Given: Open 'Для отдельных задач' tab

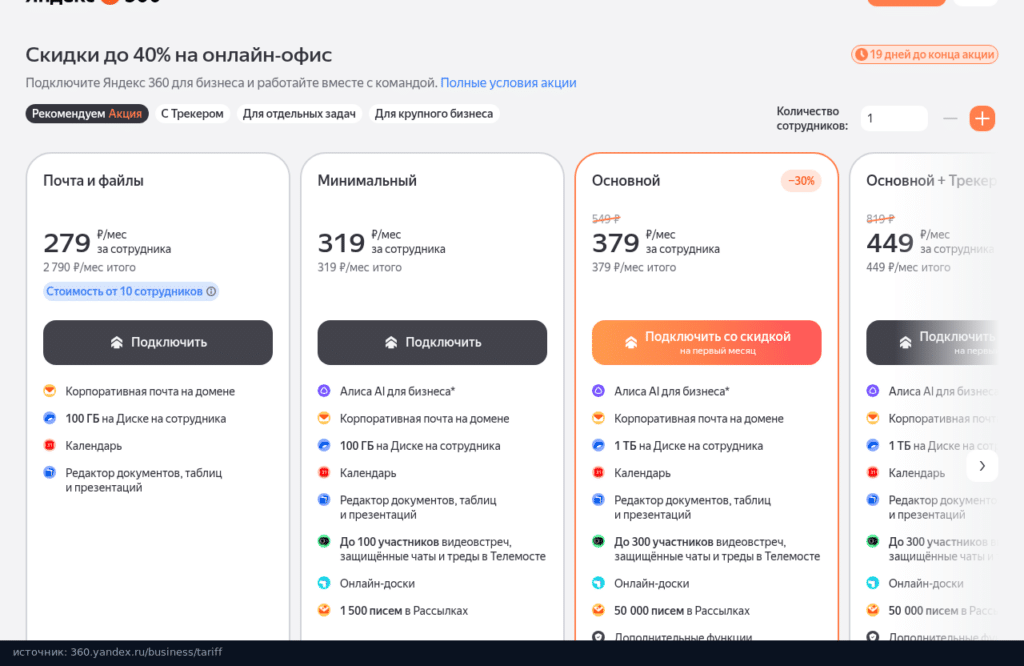Looking at the screenshot, I should click(299, 114).
